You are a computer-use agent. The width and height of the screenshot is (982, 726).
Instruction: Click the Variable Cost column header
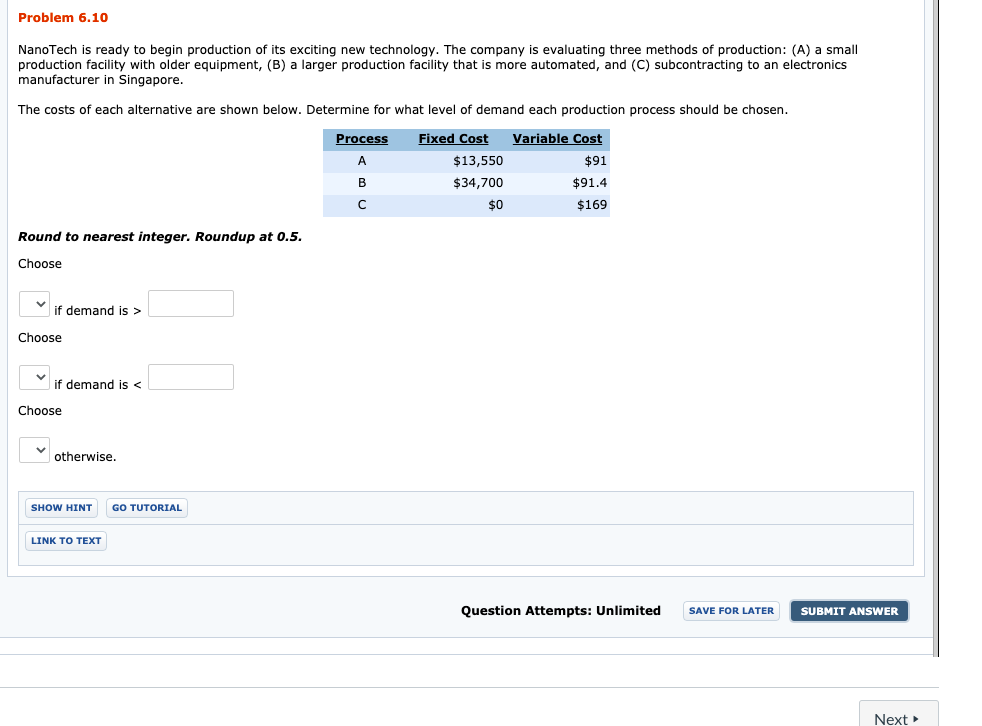click(x=557, y=138)
